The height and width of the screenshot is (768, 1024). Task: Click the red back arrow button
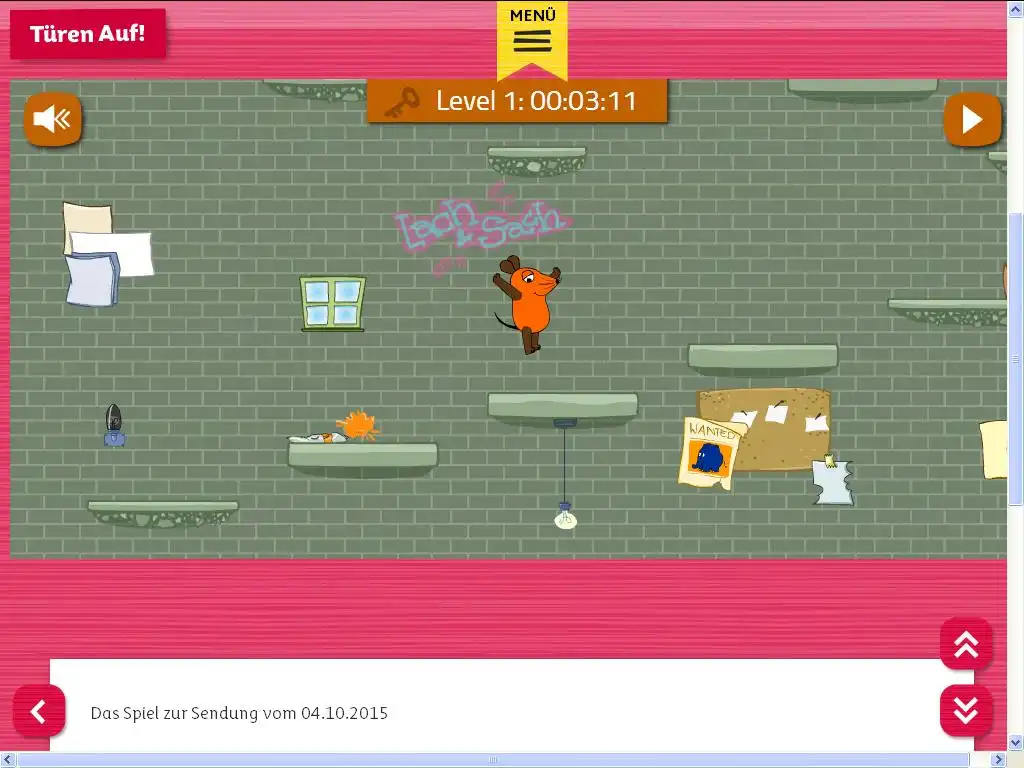(39, 711)
